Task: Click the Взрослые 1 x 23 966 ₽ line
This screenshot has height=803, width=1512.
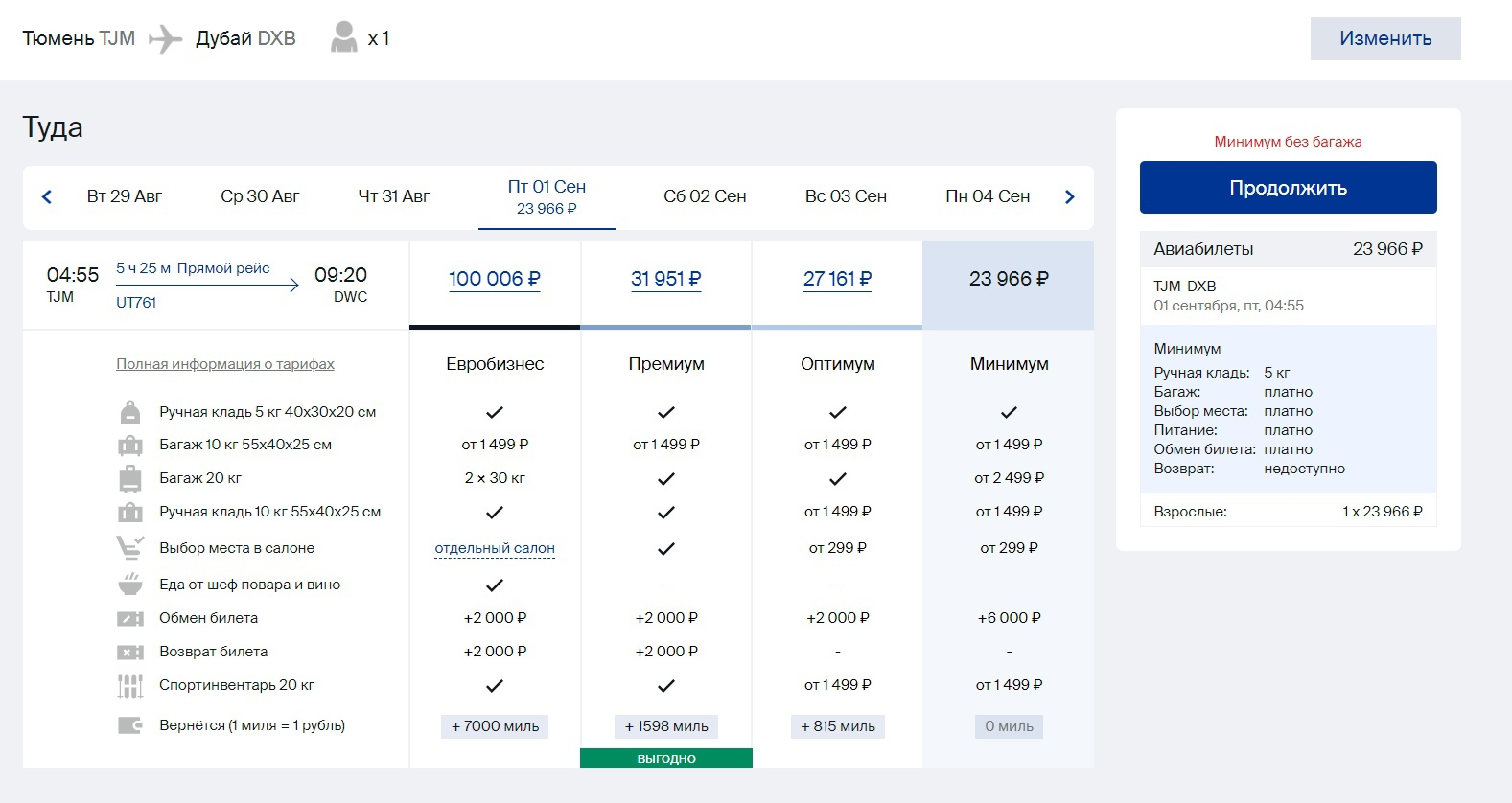Action: pyautogui.click(x=1288, y=512)
